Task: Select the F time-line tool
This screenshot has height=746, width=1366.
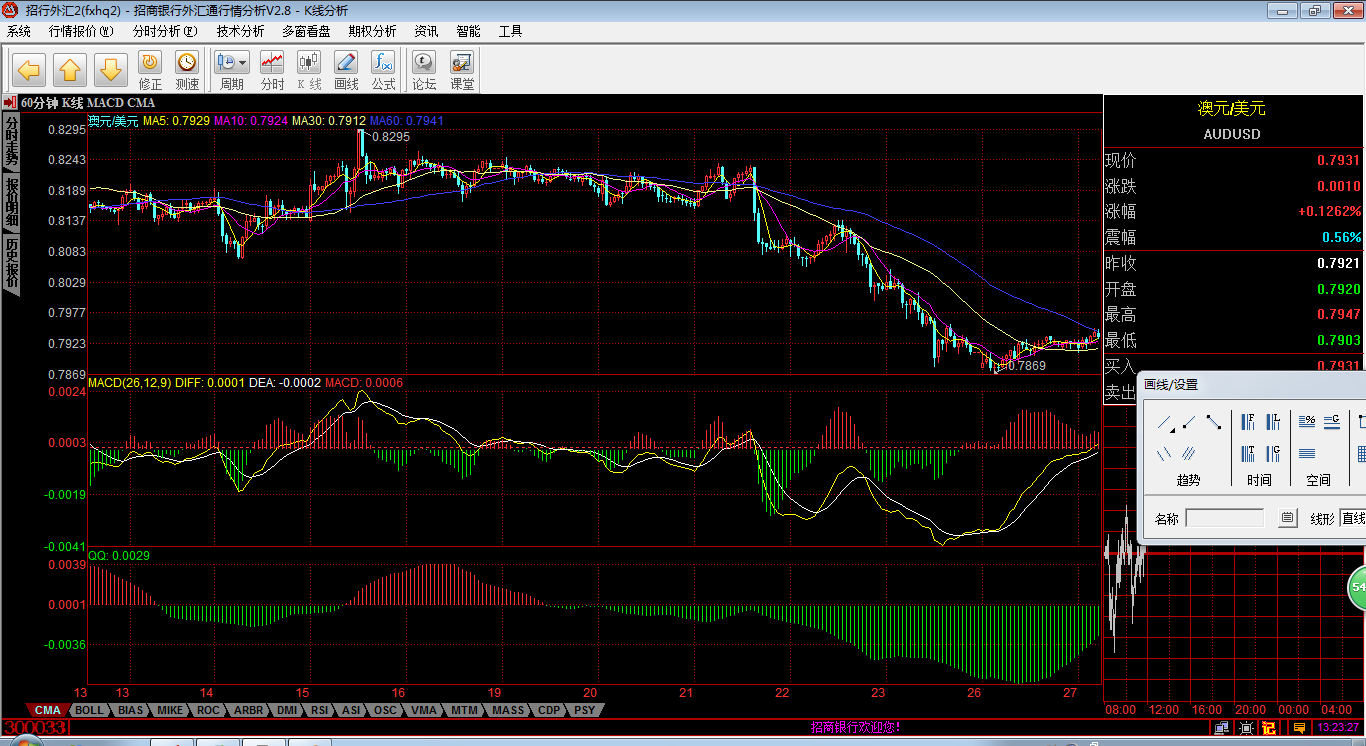Action: (1248, 422)
